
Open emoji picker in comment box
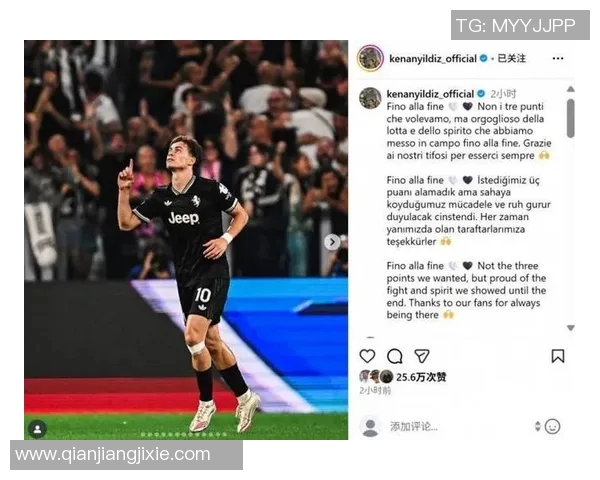[x=553, y=426]
